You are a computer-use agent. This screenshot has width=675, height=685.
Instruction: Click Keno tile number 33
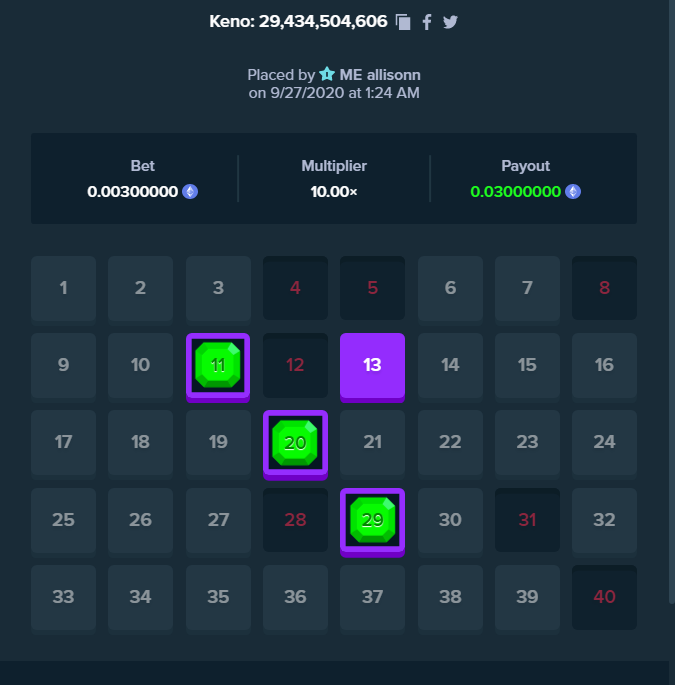tap(63, 597)
